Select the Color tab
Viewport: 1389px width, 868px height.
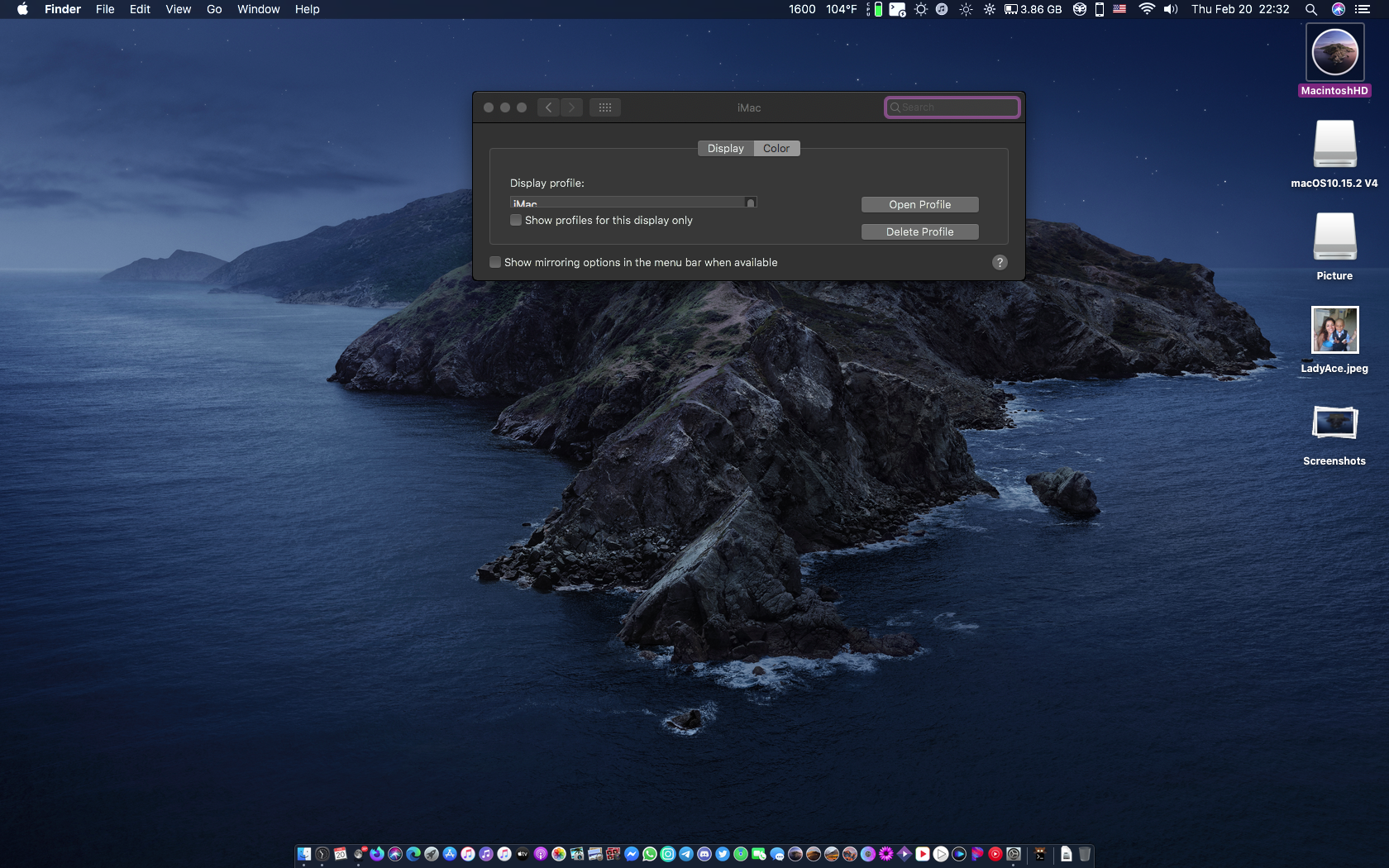point(776,149)
